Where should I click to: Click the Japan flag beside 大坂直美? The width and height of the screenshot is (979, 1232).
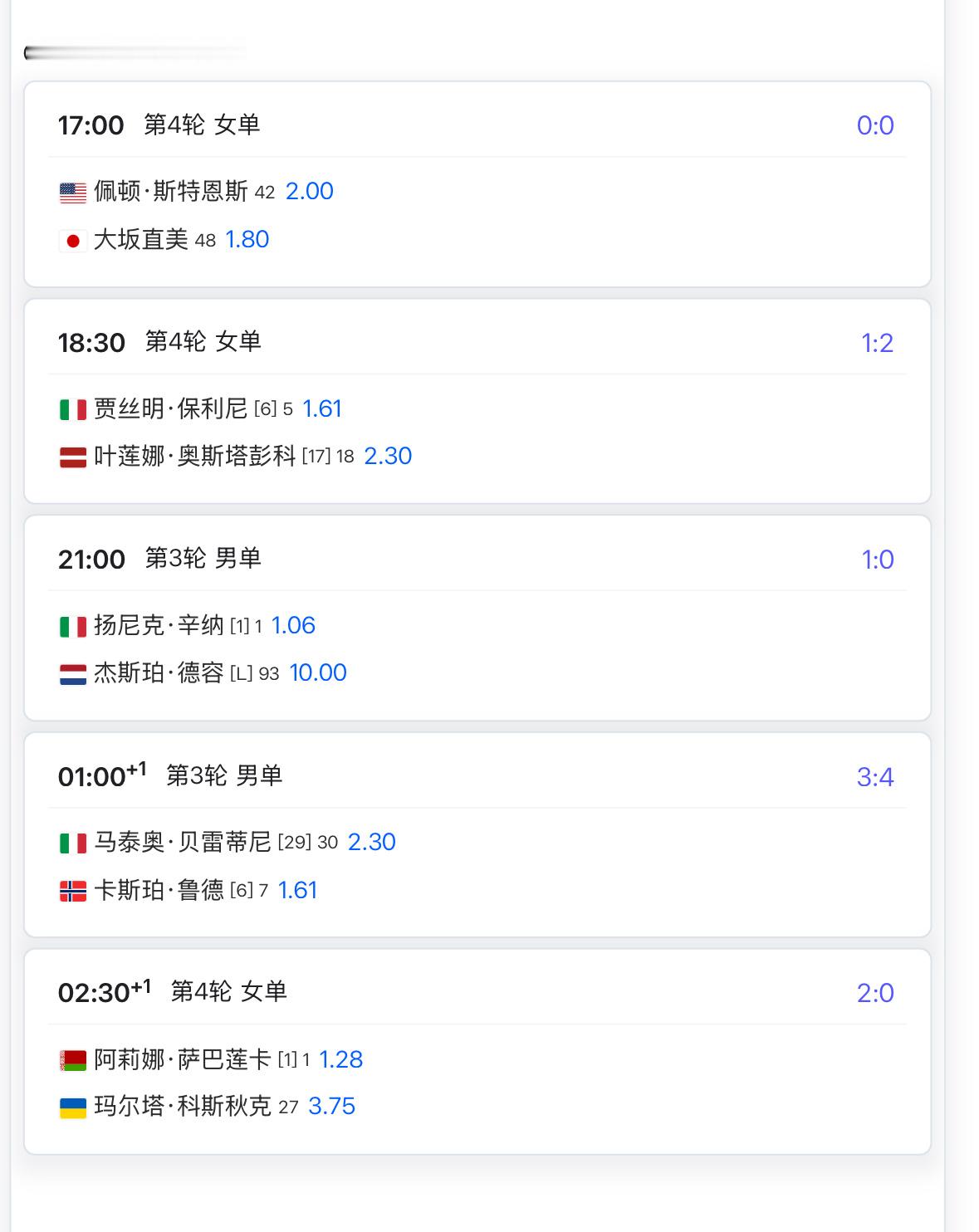tap(73, 241)
